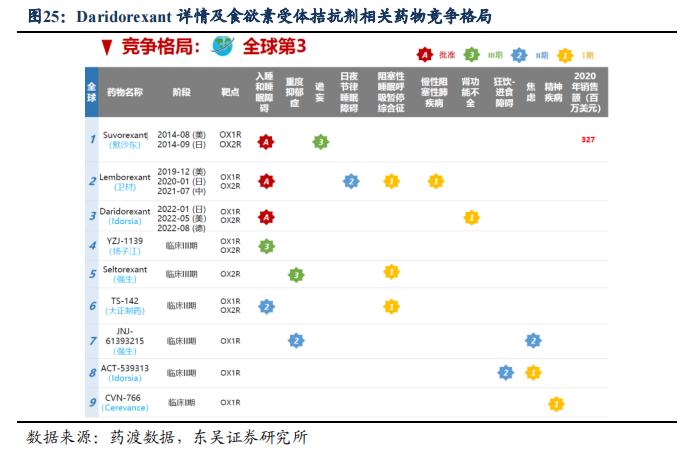The width and height of the screenshot is (694, 454).
Task: Click the drug name ACT-539313
Action: tap(125, 368)
